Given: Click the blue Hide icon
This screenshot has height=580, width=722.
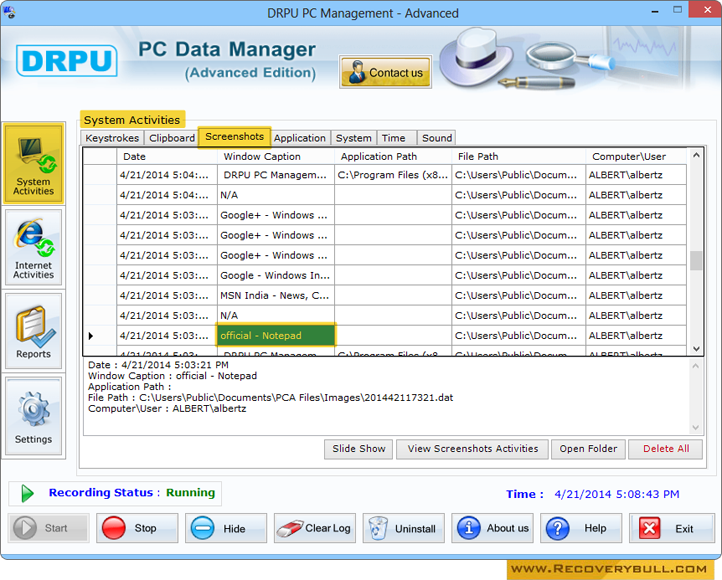Looking at the screenshot, I should click(x=203, y=528).
